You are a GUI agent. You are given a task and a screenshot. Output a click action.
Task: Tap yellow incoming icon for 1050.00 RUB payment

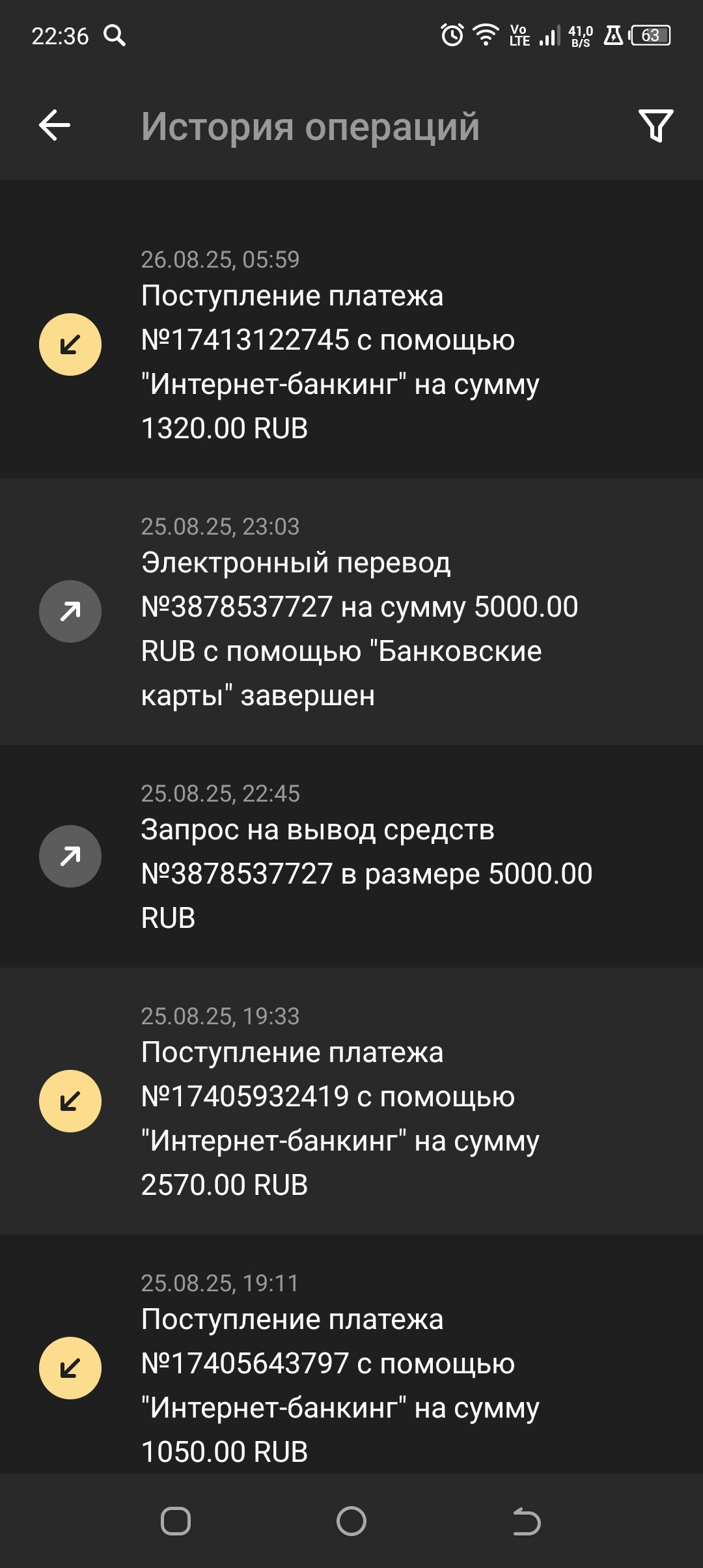click(70, 1368)
